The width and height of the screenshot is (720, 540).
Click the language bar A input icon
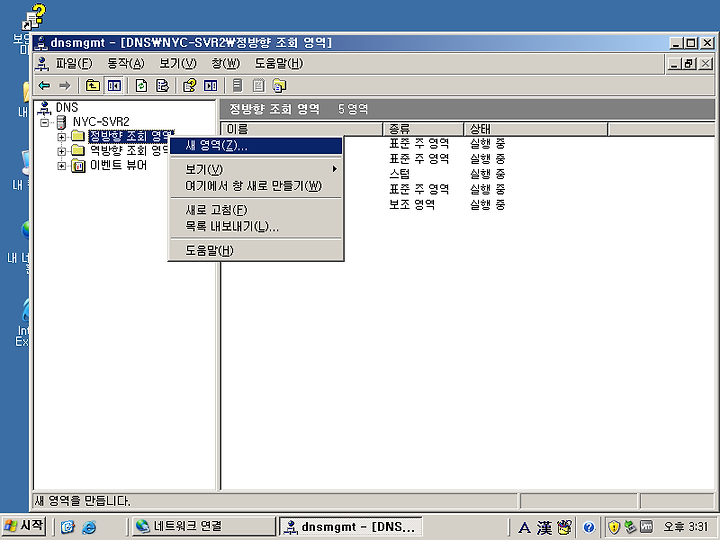tap(524, 528)
